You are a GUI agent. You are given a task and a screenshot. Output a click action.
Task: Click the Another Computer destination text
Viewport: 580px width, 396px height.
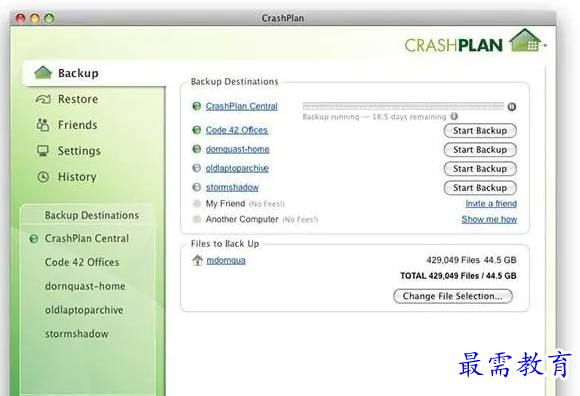pos(242,219)
